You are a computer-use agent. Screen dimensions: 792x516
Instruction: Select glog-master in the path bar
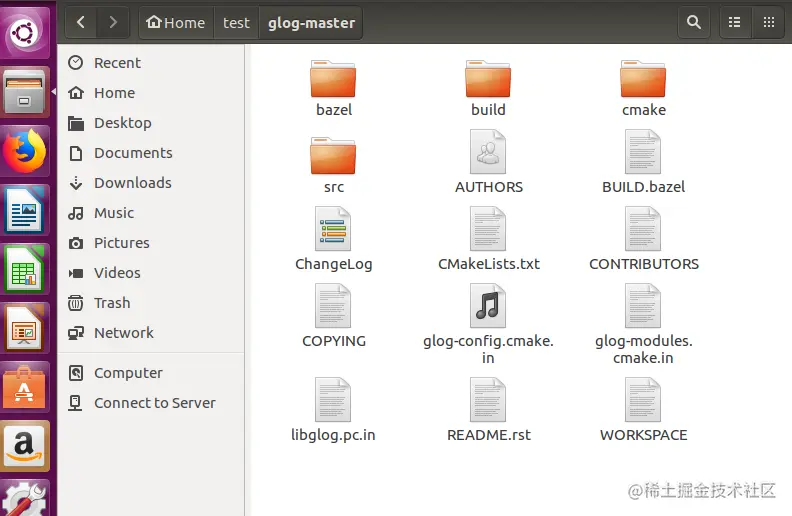pyautogui.click(x=311, y=23)
